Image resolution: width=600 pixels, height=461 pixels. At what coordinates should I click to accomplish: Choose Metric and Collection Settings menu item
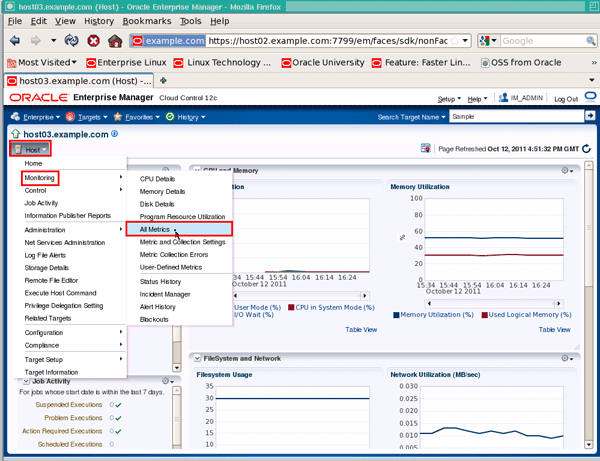pos(182,242)
